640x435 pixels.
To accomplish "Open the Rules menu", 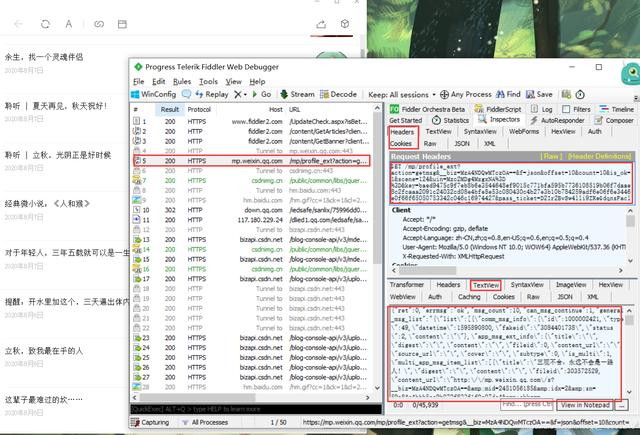I will [x=182, y=81].
